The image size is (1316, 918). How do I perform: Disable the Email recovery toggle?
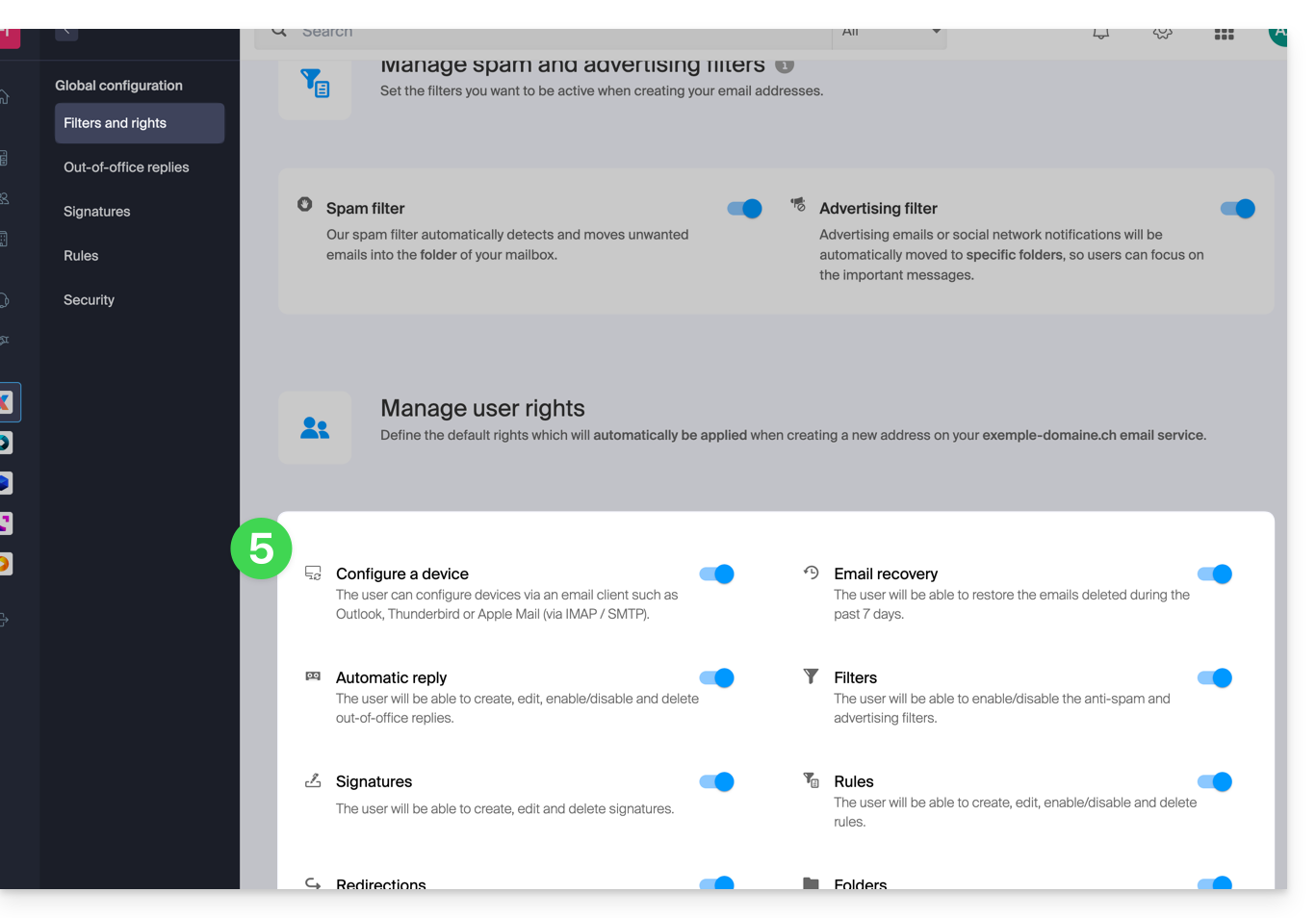pos(1214,574)
